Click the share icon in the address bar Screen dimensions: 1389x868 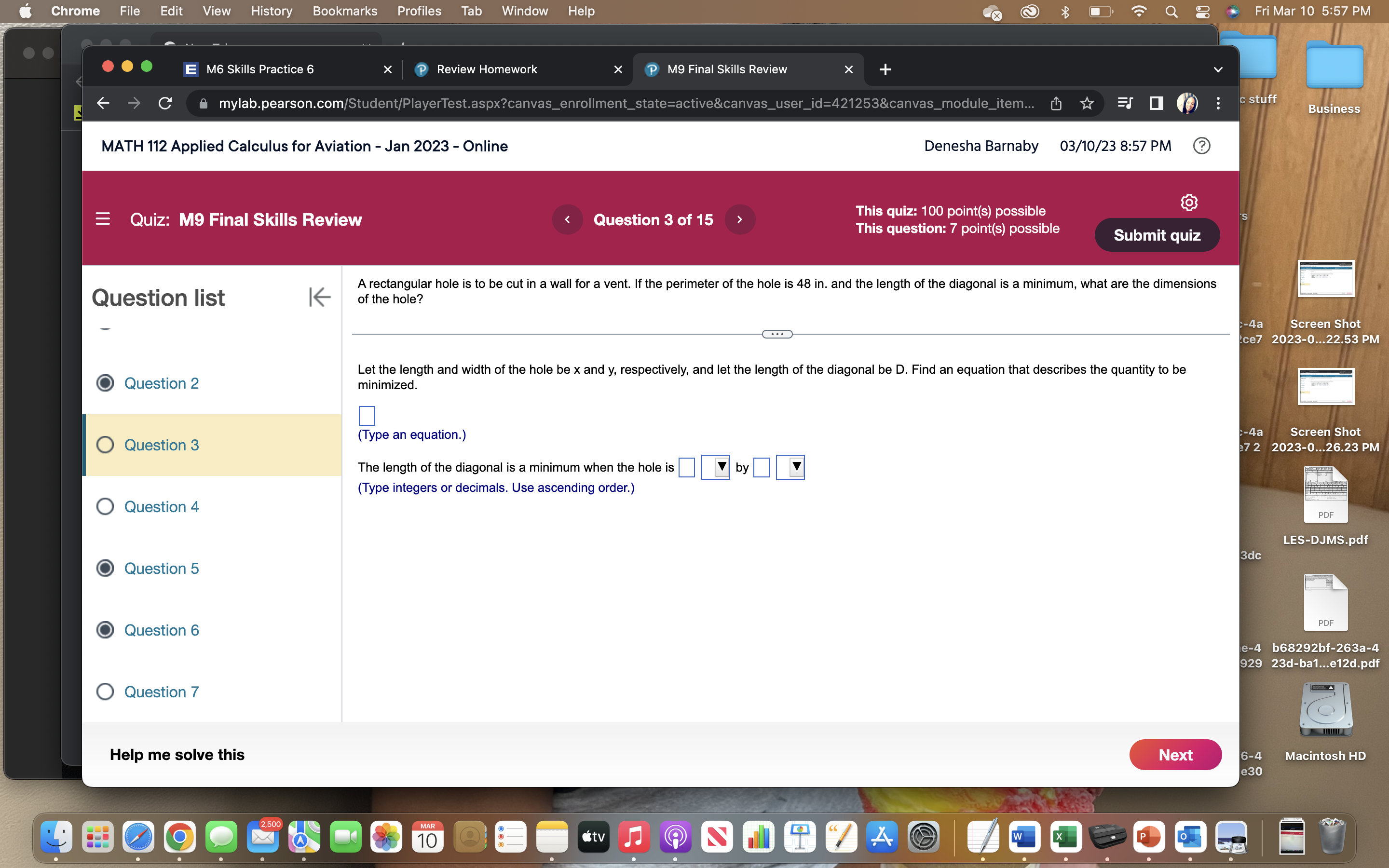tap(1056, 103)
